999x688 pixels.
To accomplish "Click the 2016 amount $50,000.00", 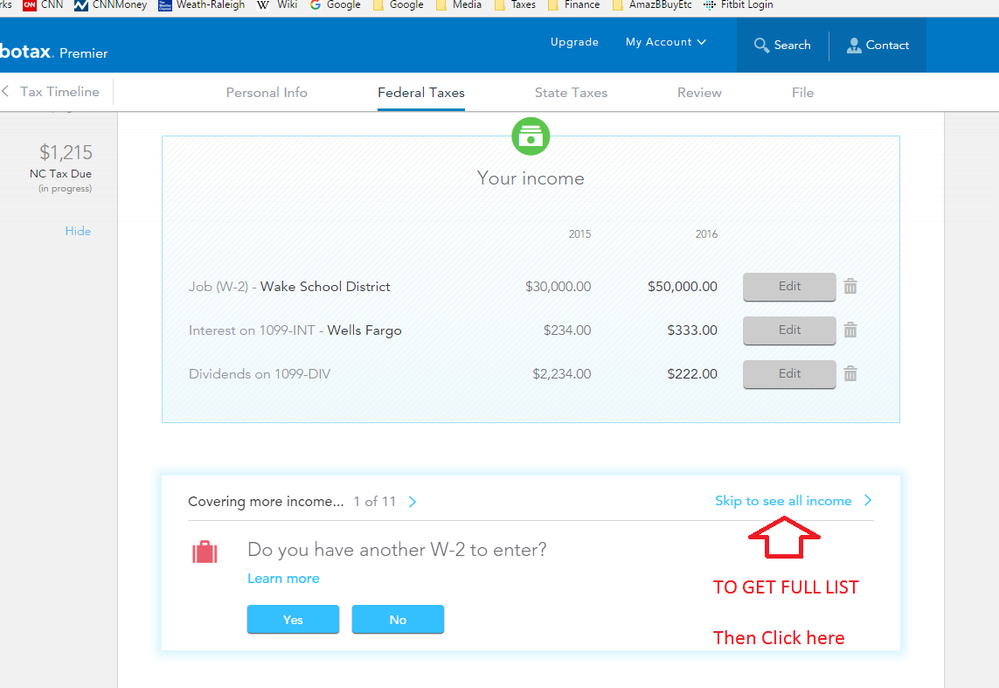I will (x=682, y=287).
